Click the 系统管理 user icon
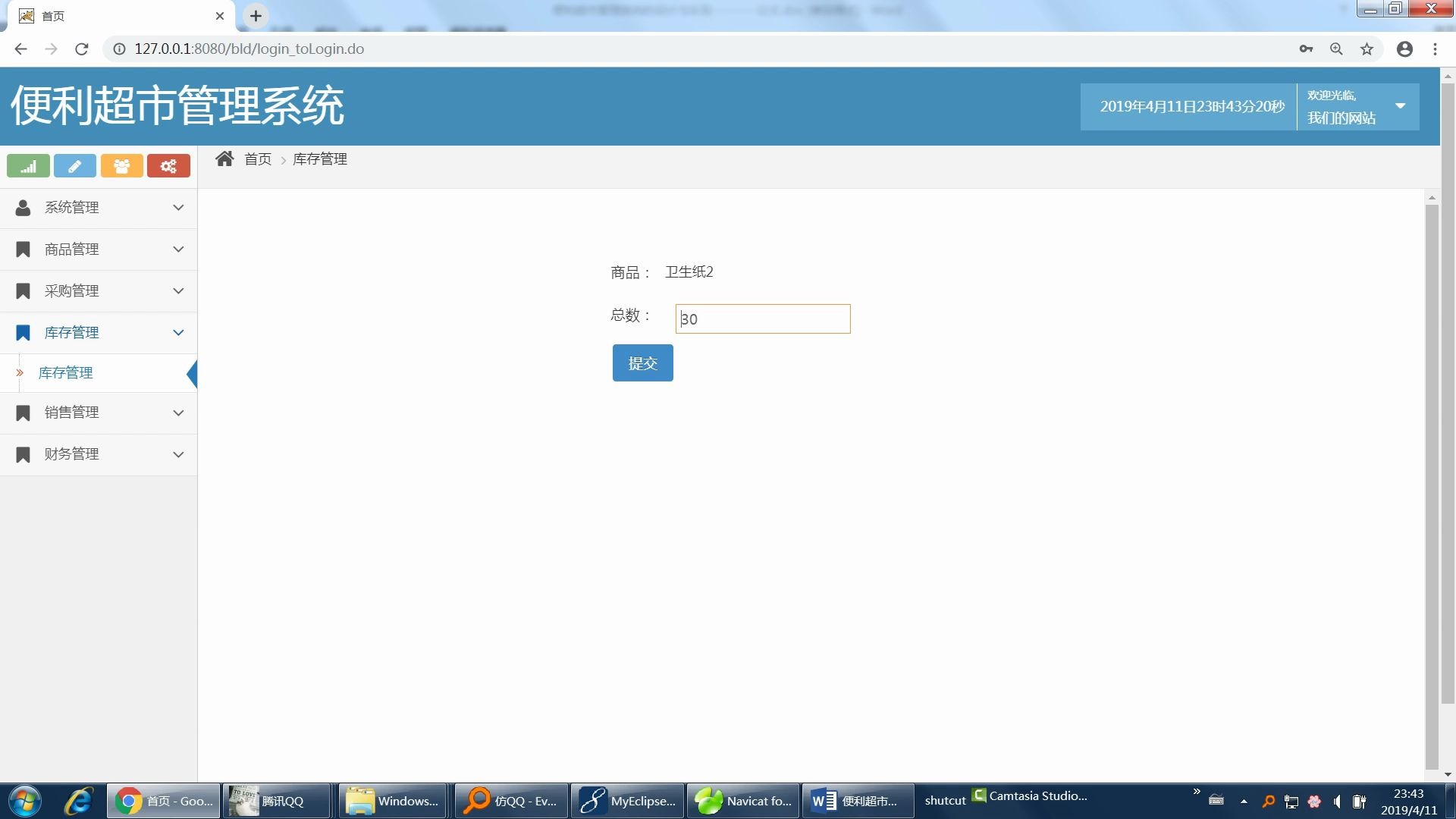This screenshot has height=819, width=1456. pos(24,207)
